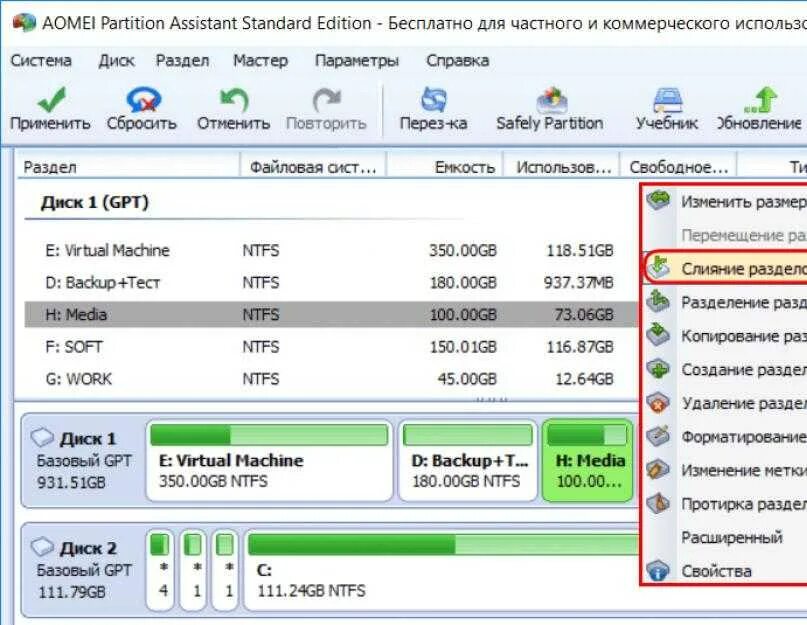
Task: Click the 350.00GB capacity cell for E:
Action: coord(463,251)
